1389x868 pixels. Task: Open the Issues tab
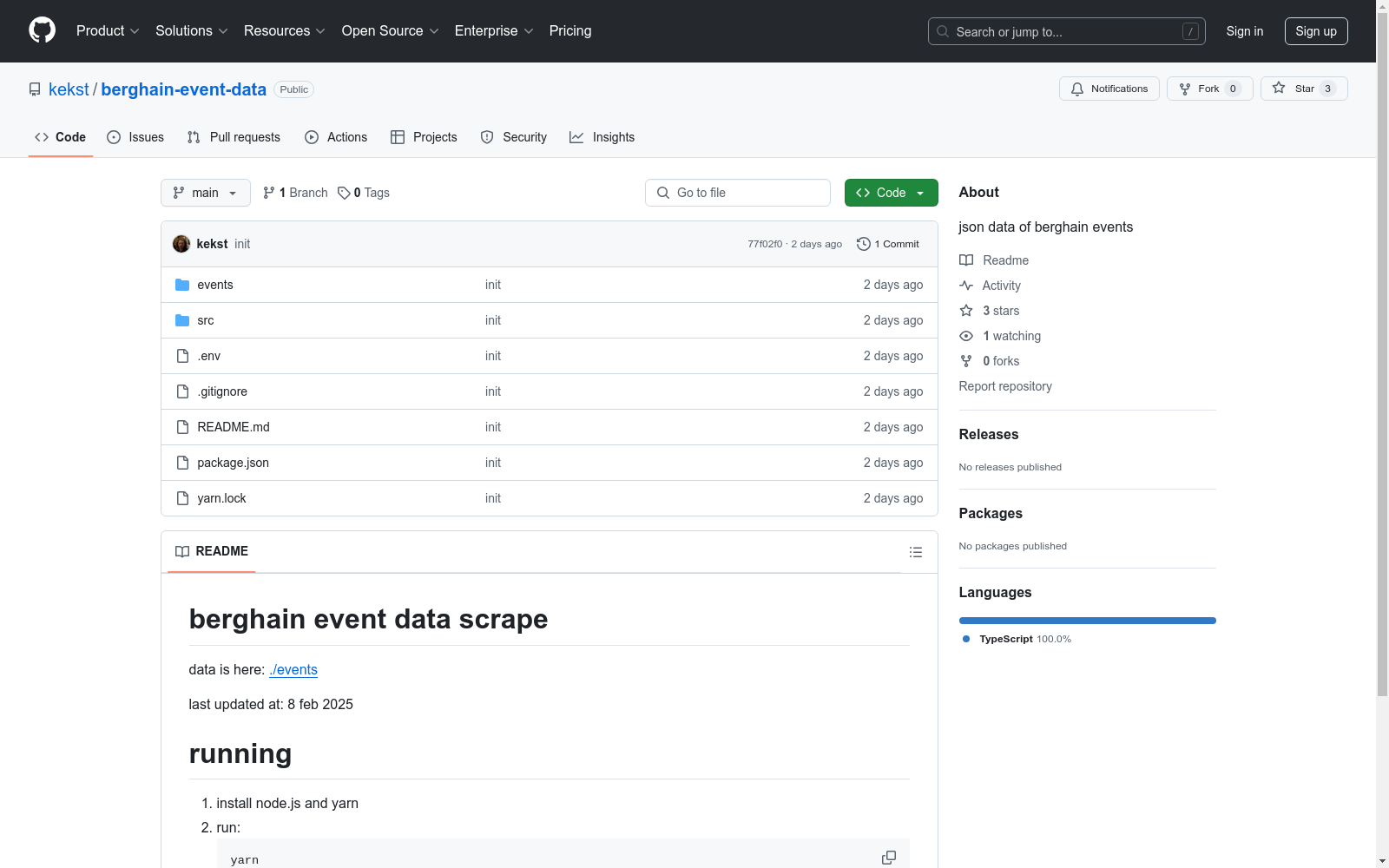(x=135, y=137)
